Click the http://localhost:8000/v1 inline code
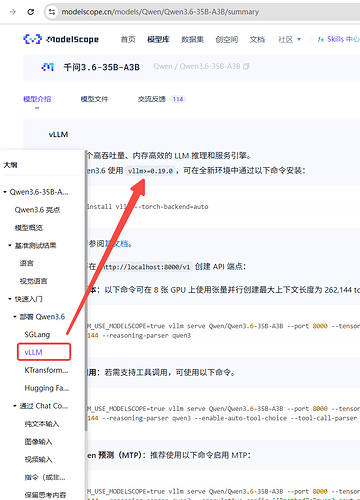The width and height of the screenshot is (360, 500). coord(145,267)
